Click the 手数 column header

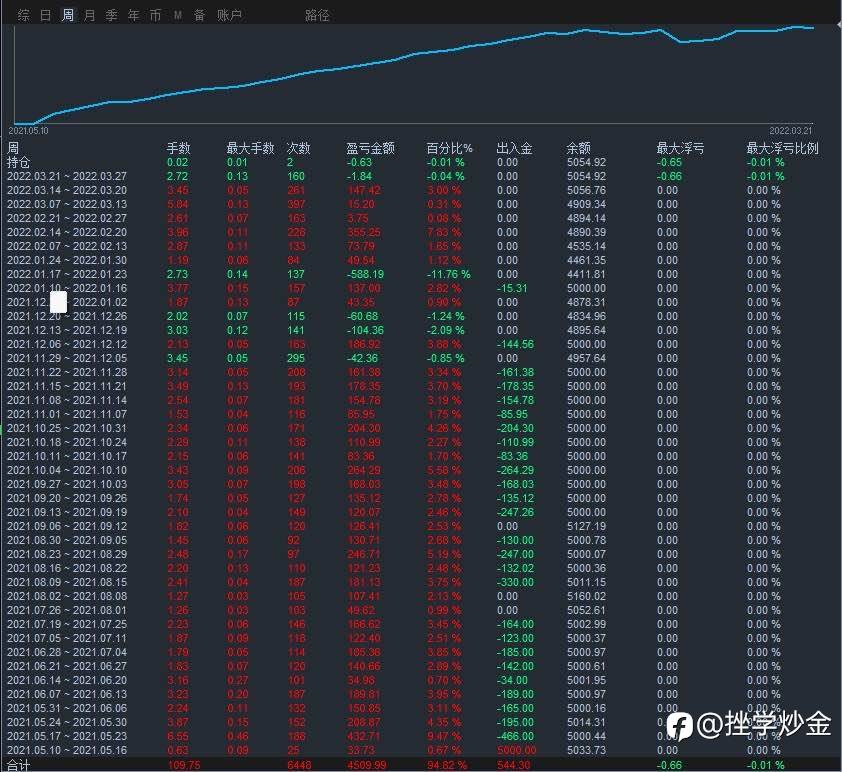point(177,148)
